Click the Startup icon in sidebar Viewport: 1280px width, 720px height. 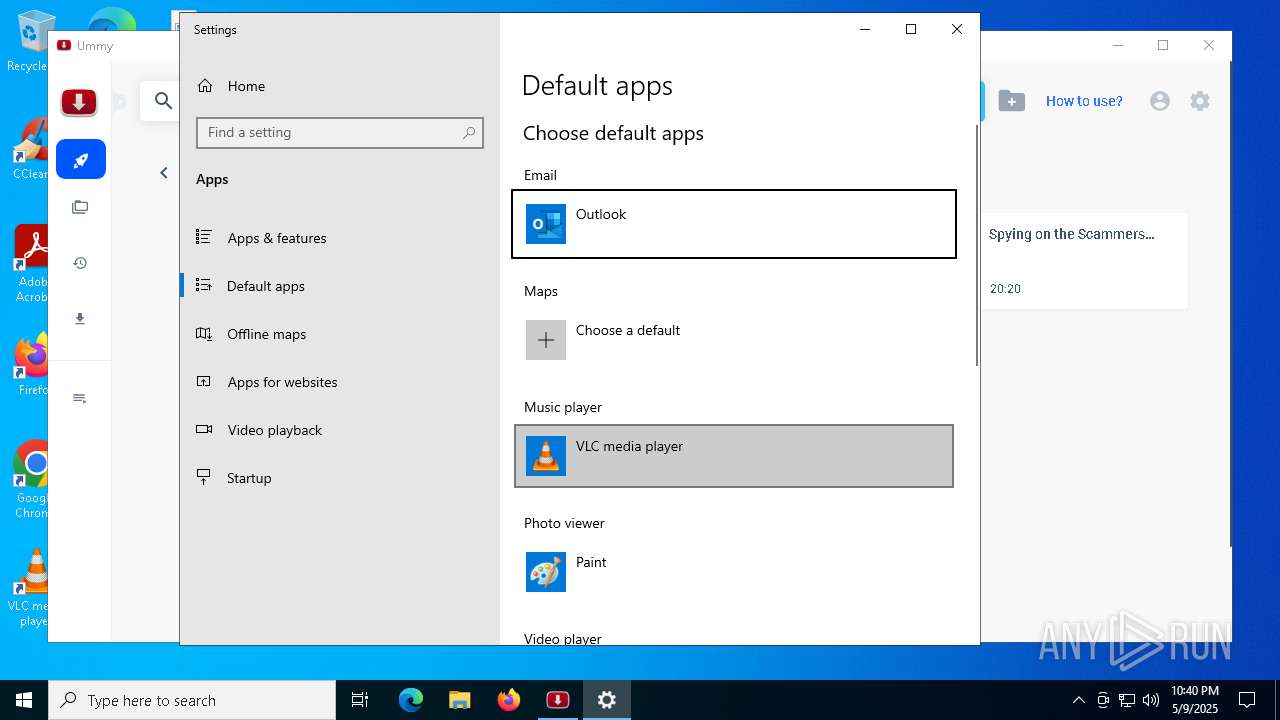pos(204,477)
